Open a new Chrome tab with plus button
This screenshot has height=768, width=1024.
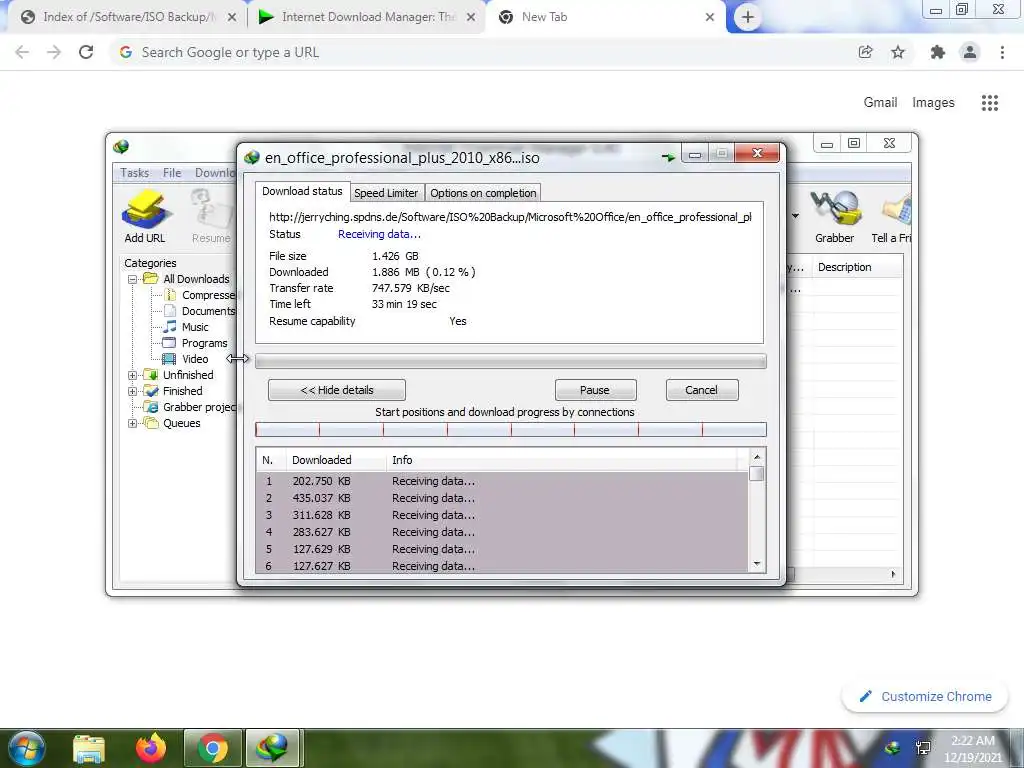pos(748,17)
